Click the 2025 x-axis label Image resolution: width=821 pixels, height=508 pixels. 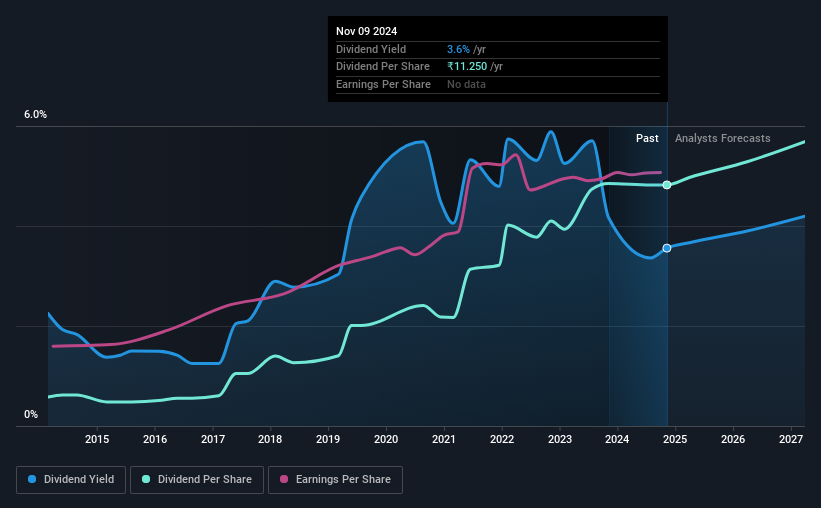click(675, 439)
